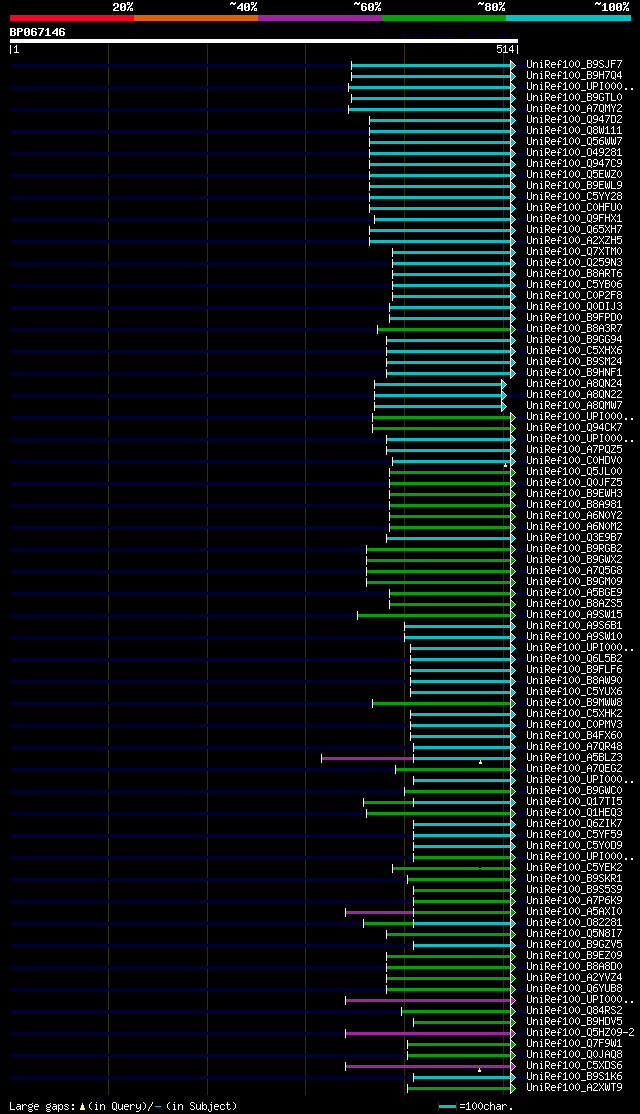Open hit UniRef100_B9SJF7

click(x=575, y=65)
